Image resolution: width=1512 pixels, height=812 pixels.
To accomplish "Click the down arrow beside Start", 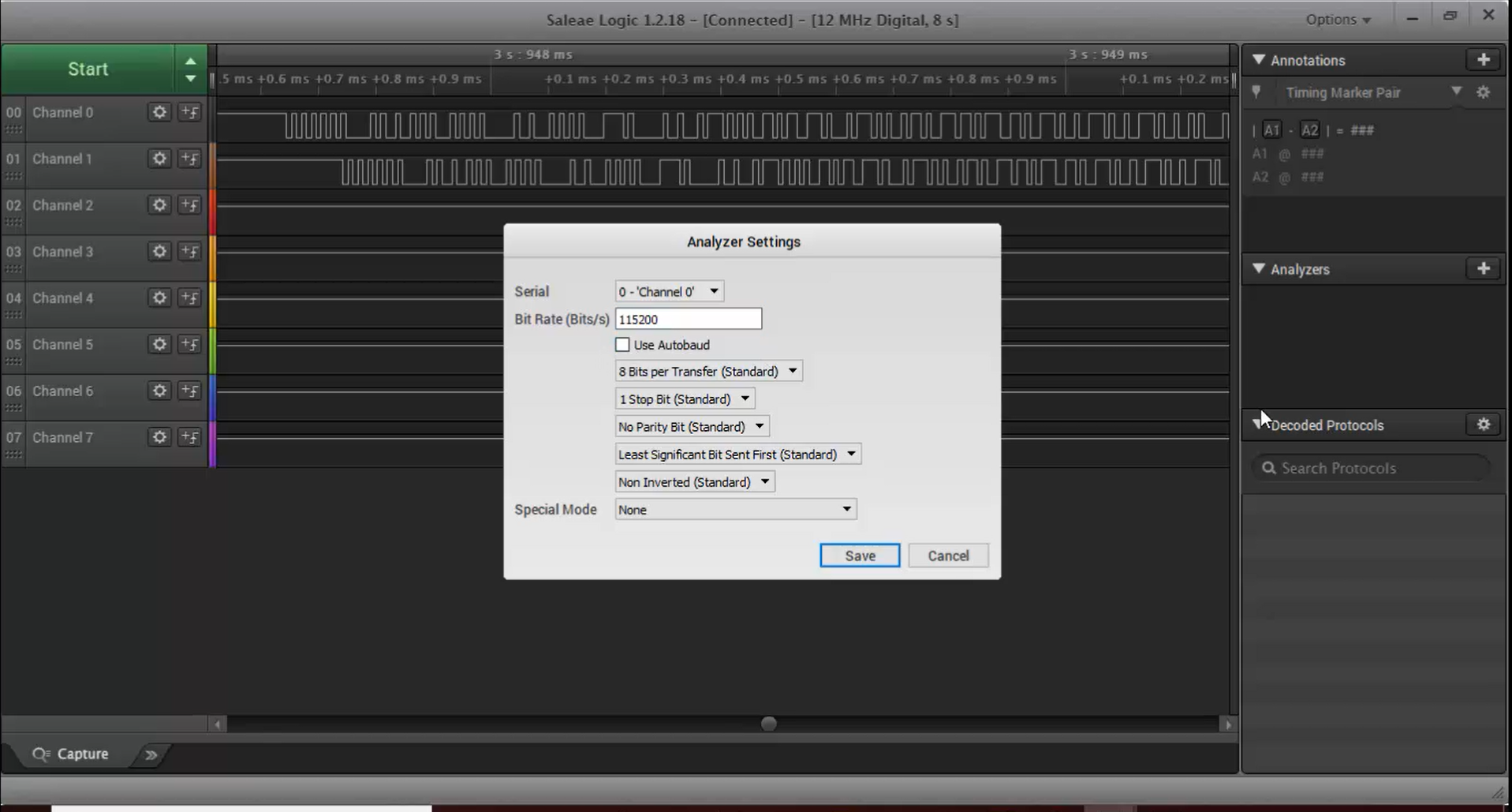I will [x=190, y=78].
